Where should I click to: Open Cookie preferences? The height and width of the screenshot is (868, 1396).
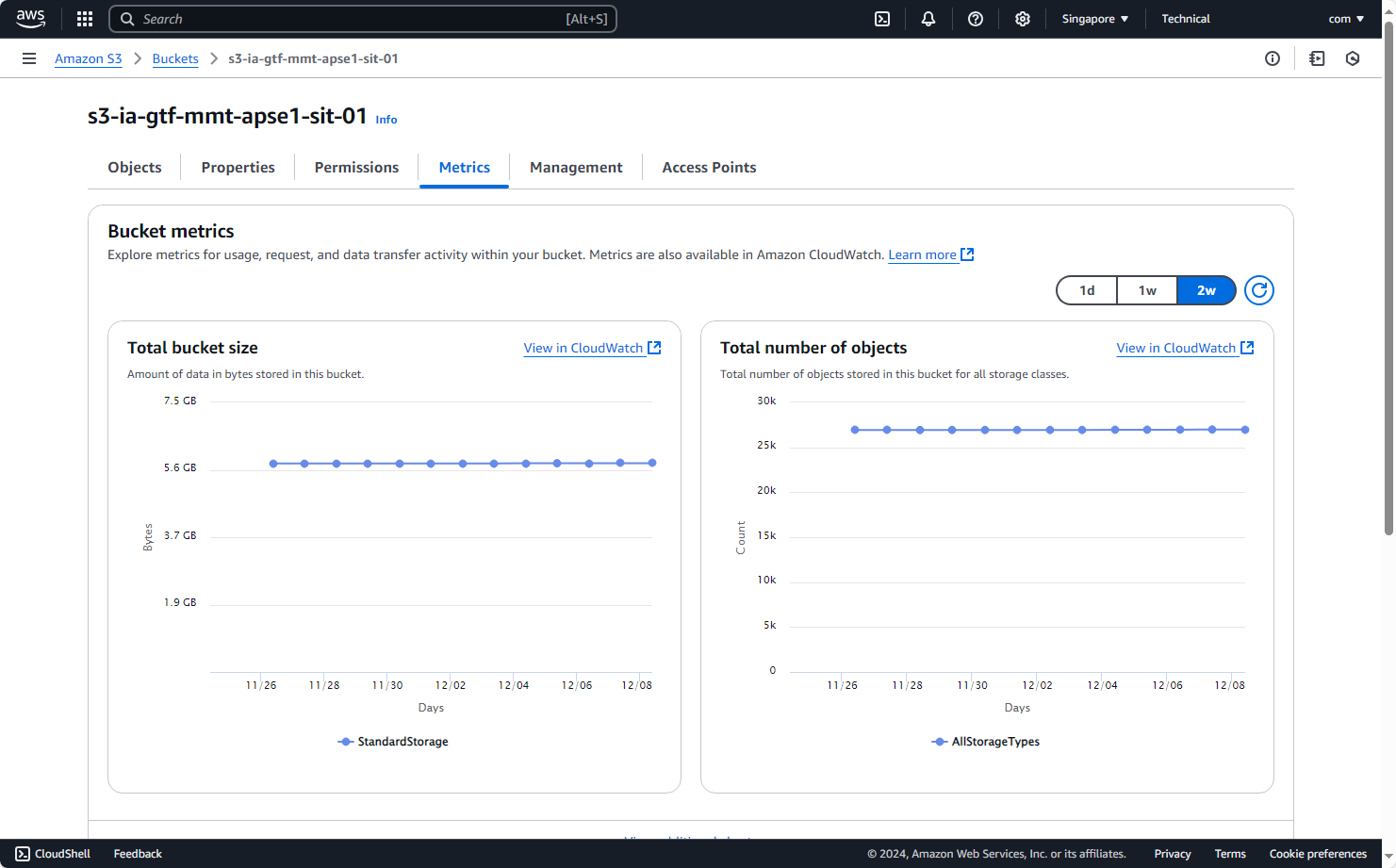(1318, 854)
